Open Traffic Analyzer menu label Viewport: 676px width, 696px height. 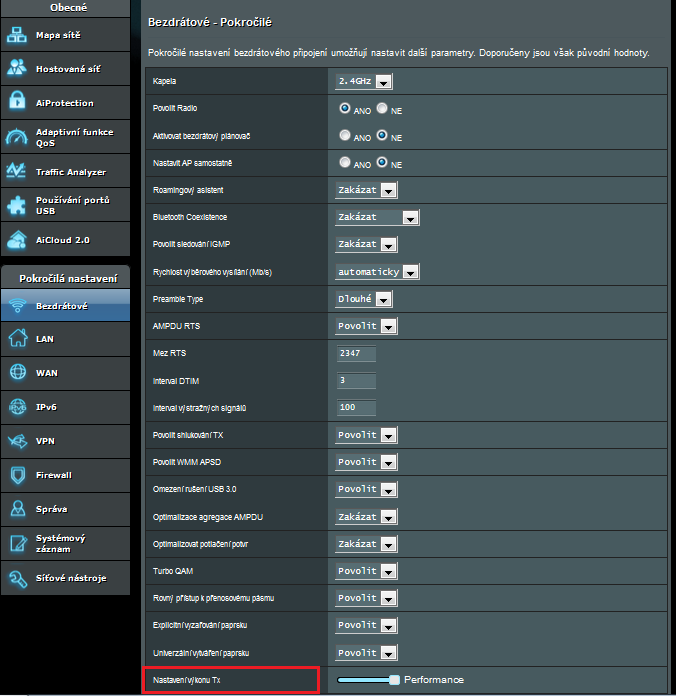(71, 172)
